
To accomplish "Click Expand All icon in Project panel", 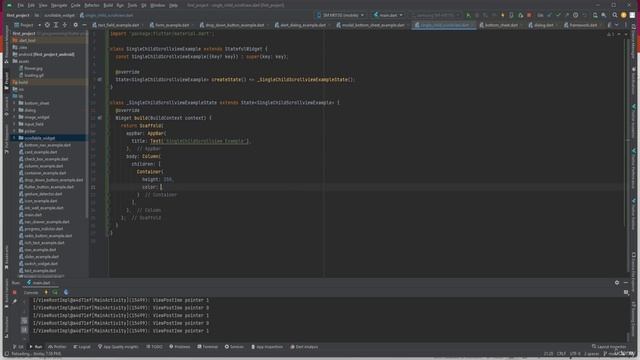I will tap(56, 25).
